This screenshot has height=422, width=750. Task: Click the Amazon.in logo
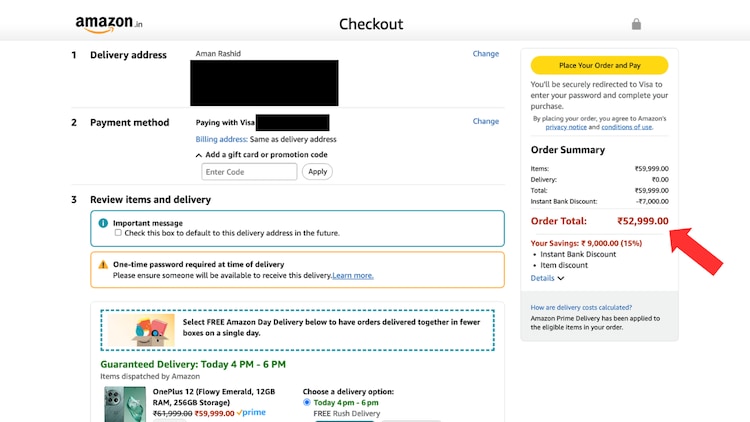(109, 23)
